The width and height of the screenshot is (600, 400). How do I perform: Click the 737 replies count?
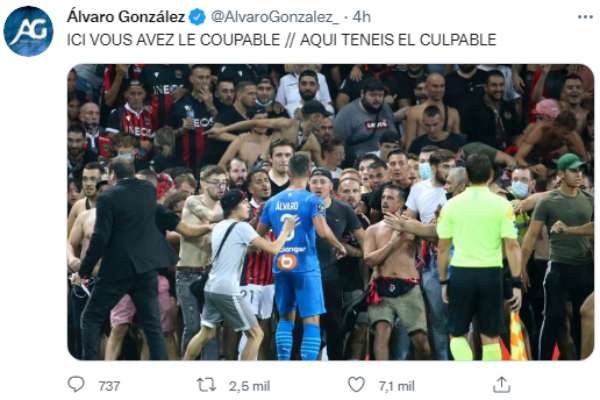(109, 386)
